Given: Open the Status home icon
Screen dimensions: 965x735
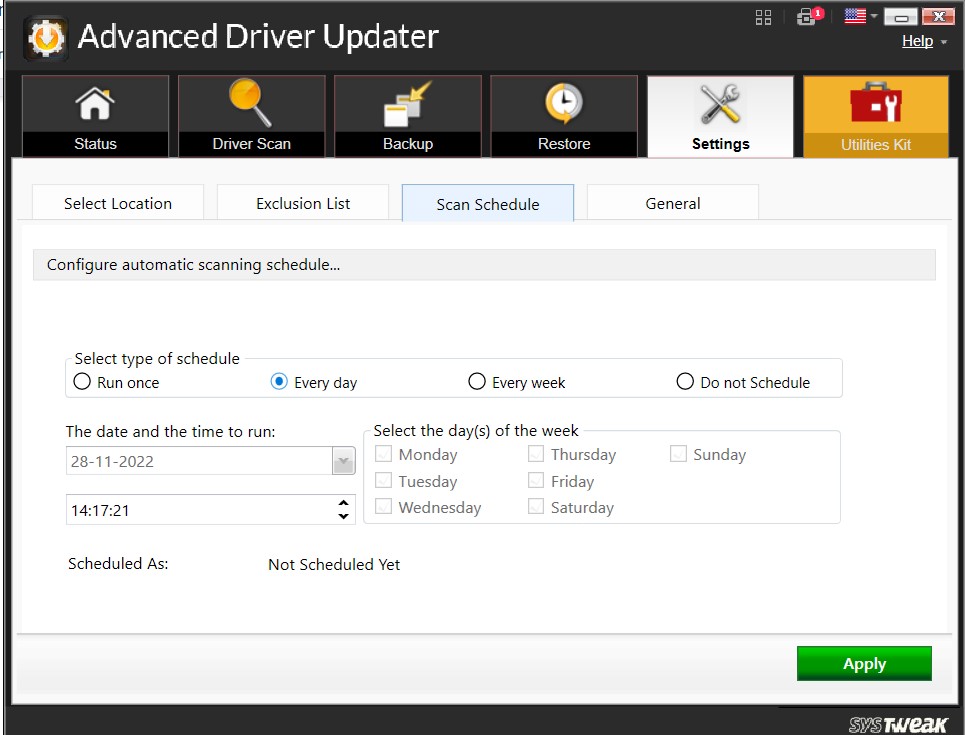Looking at the screenshot, I should (95, 104).
